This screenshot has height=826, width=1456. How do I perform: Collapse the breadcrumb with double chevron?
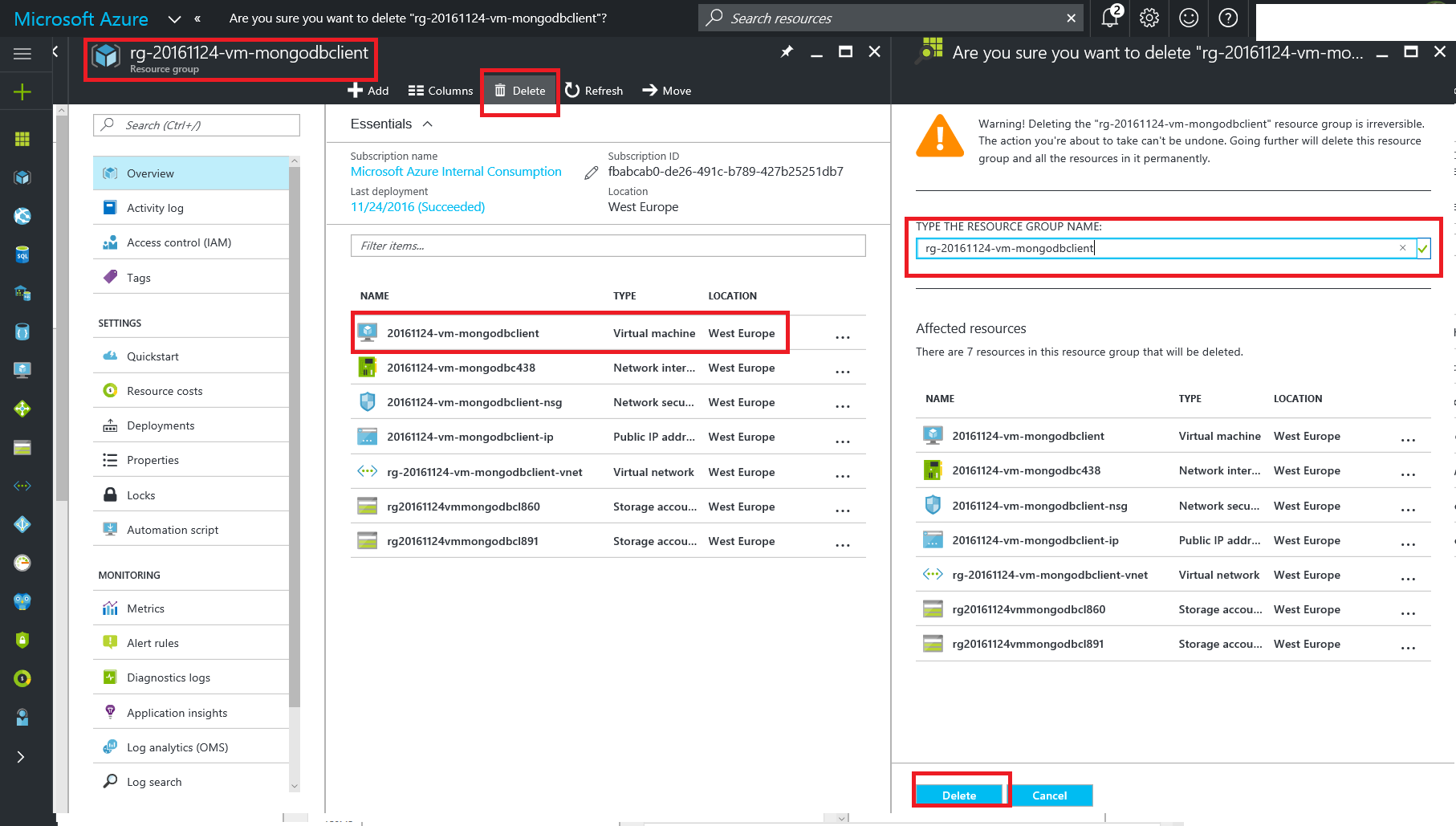pos(197,18)
